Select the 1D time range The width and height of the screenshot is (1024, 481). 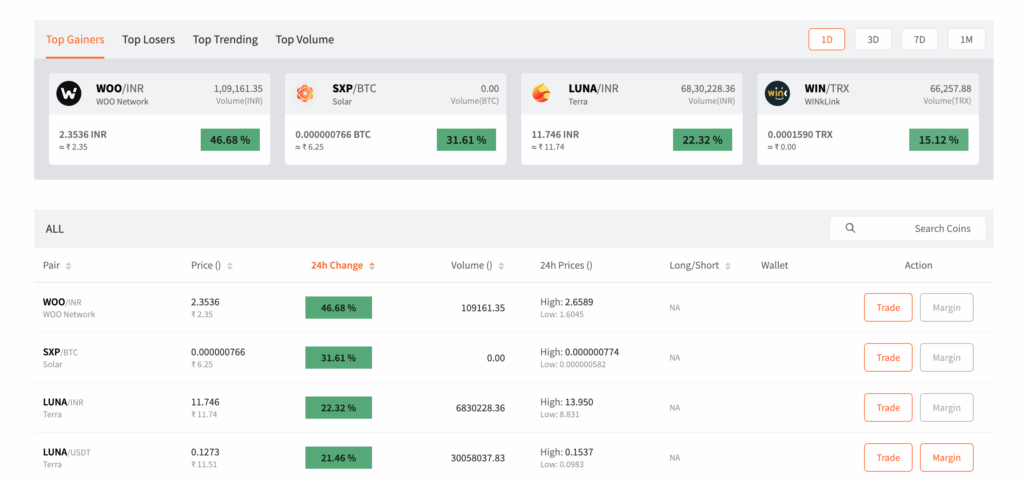827,39
